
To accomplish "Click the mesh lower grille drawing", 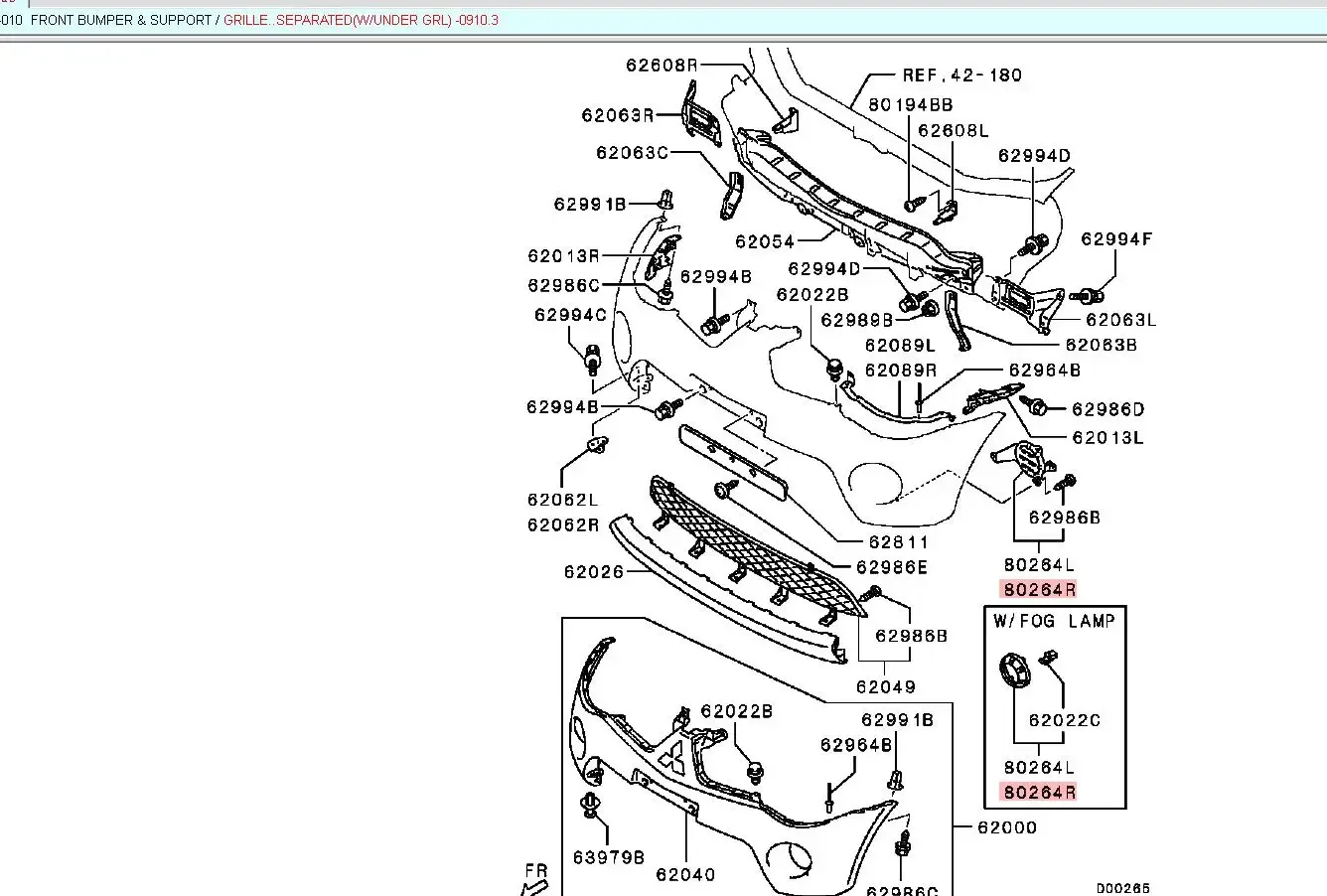I will coord(758,547).
